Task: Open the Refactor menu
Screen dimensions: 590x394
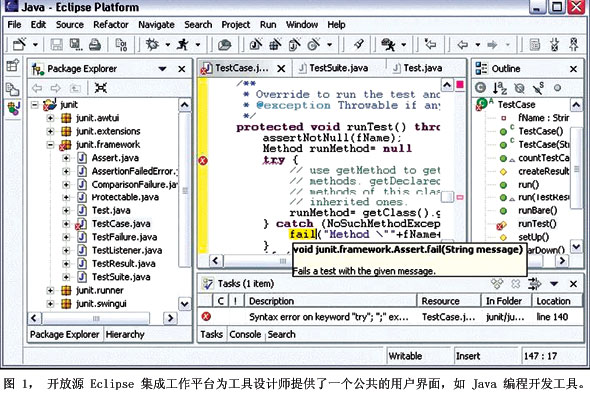Action: pos(111,25)
